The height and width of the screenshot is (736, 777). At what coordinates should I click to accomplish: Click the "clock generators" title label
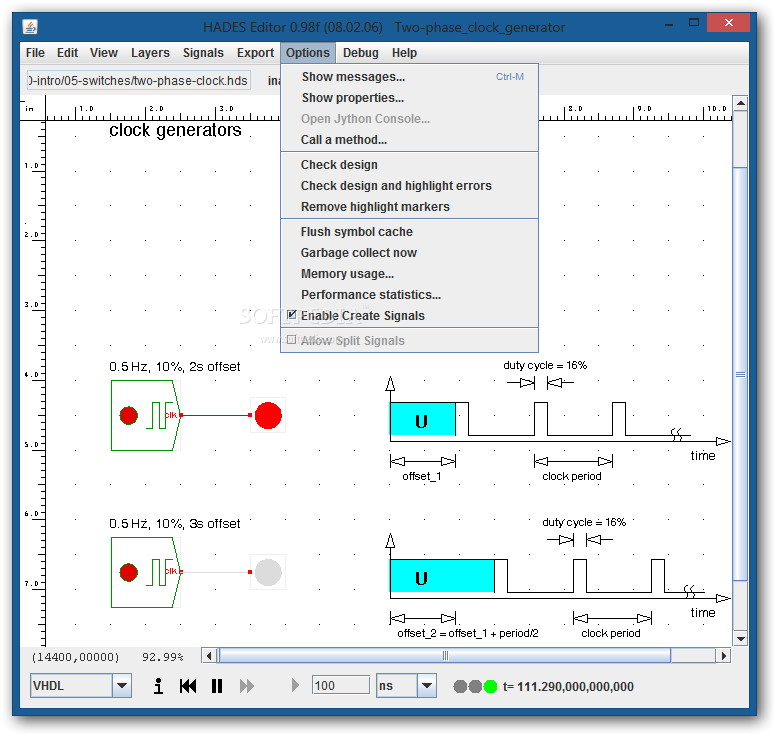175,130
